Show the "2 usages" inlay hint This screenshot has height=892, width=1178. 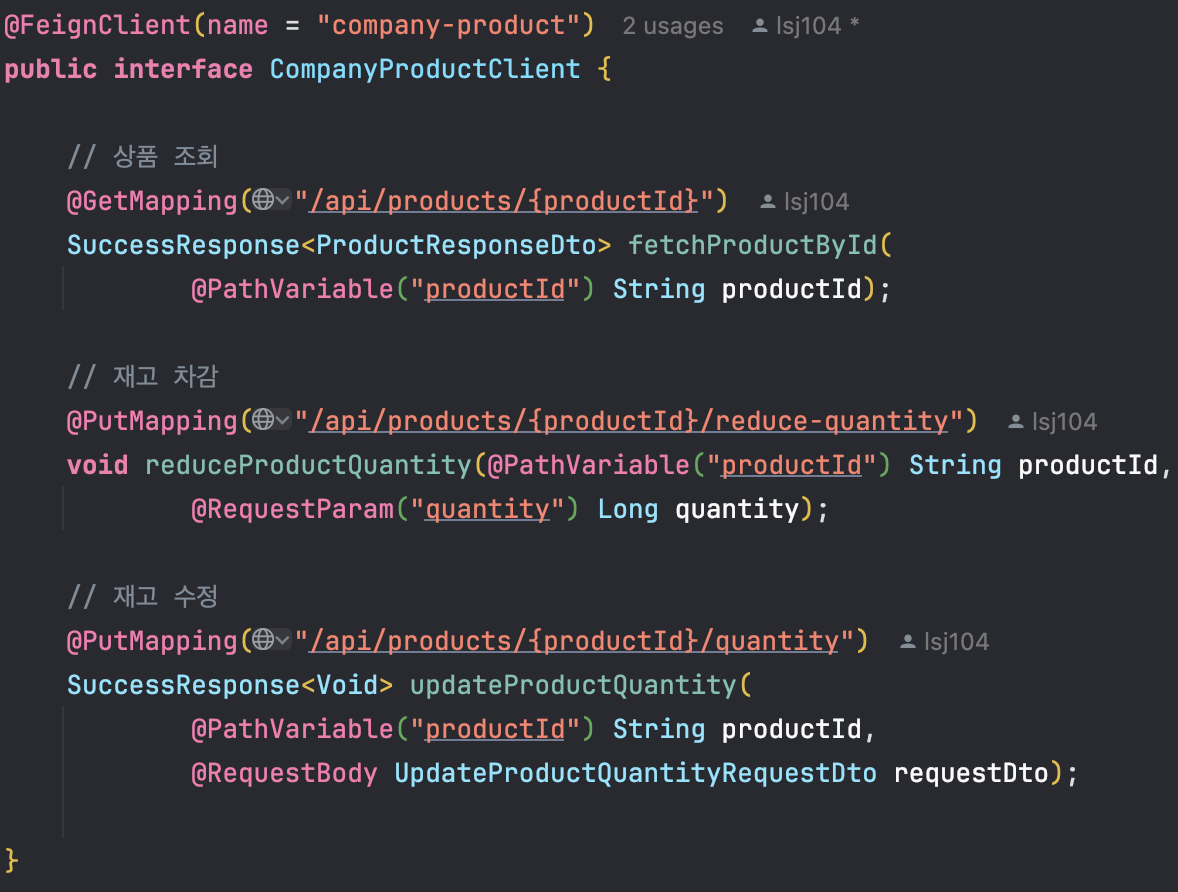(x=672, y=26)
